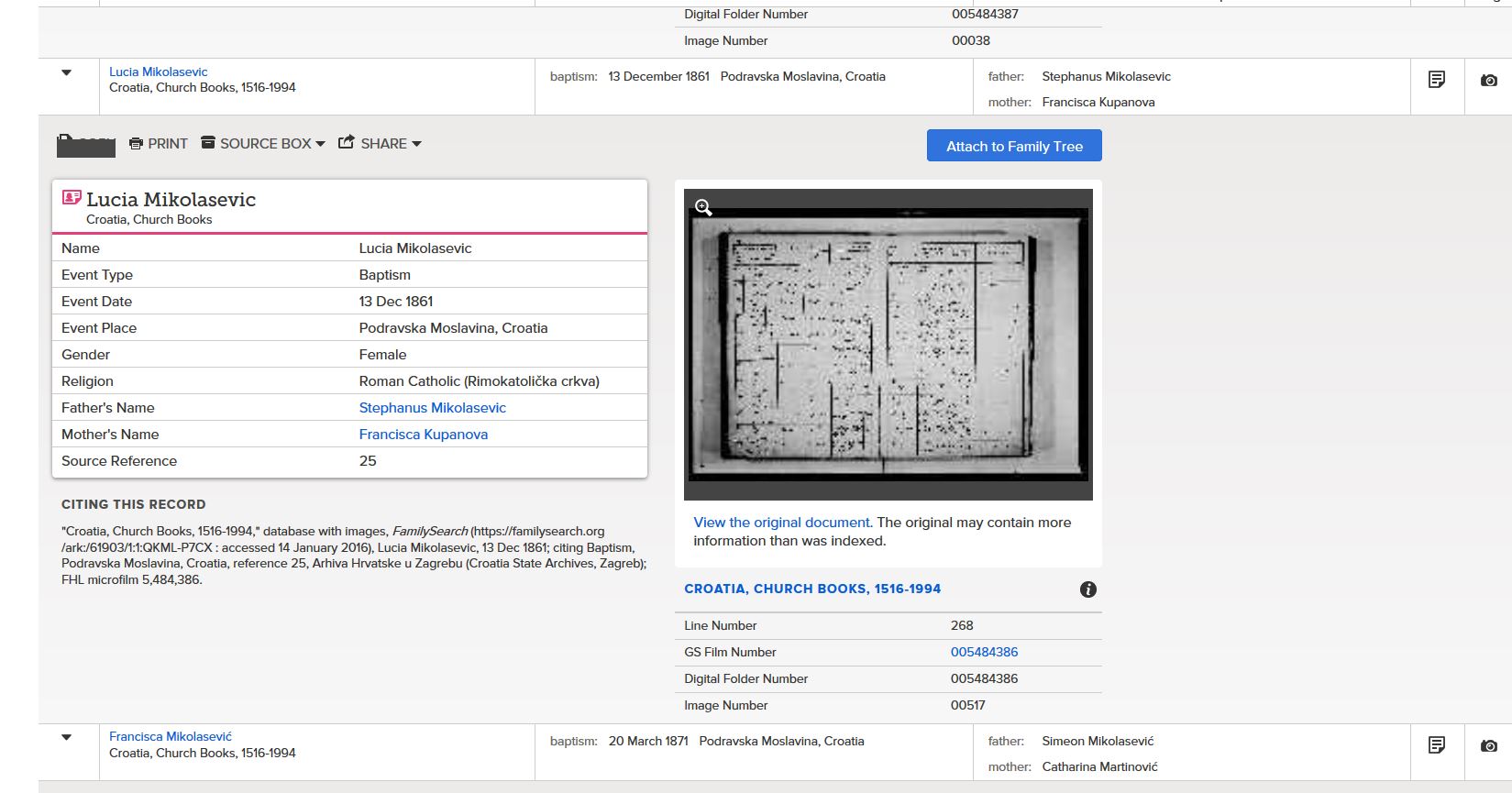
Task: Open Francisca Kupanova mother's name link
Action: (x=423, y=435)
